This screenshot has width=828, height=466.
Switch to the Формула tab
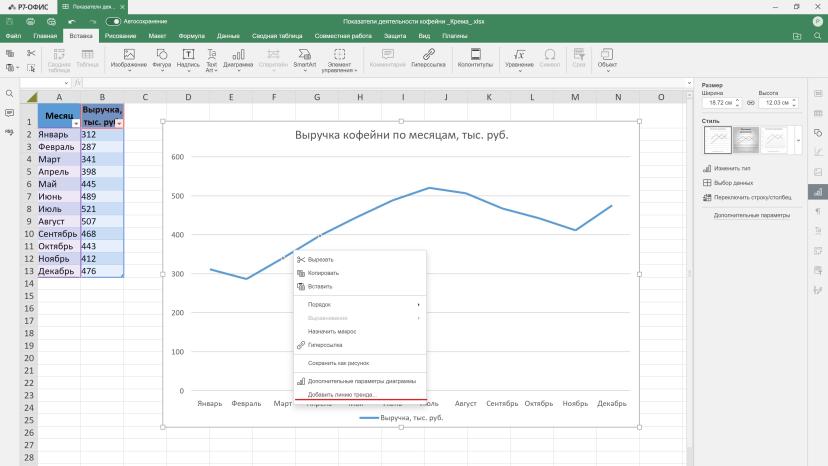(191, 36)
